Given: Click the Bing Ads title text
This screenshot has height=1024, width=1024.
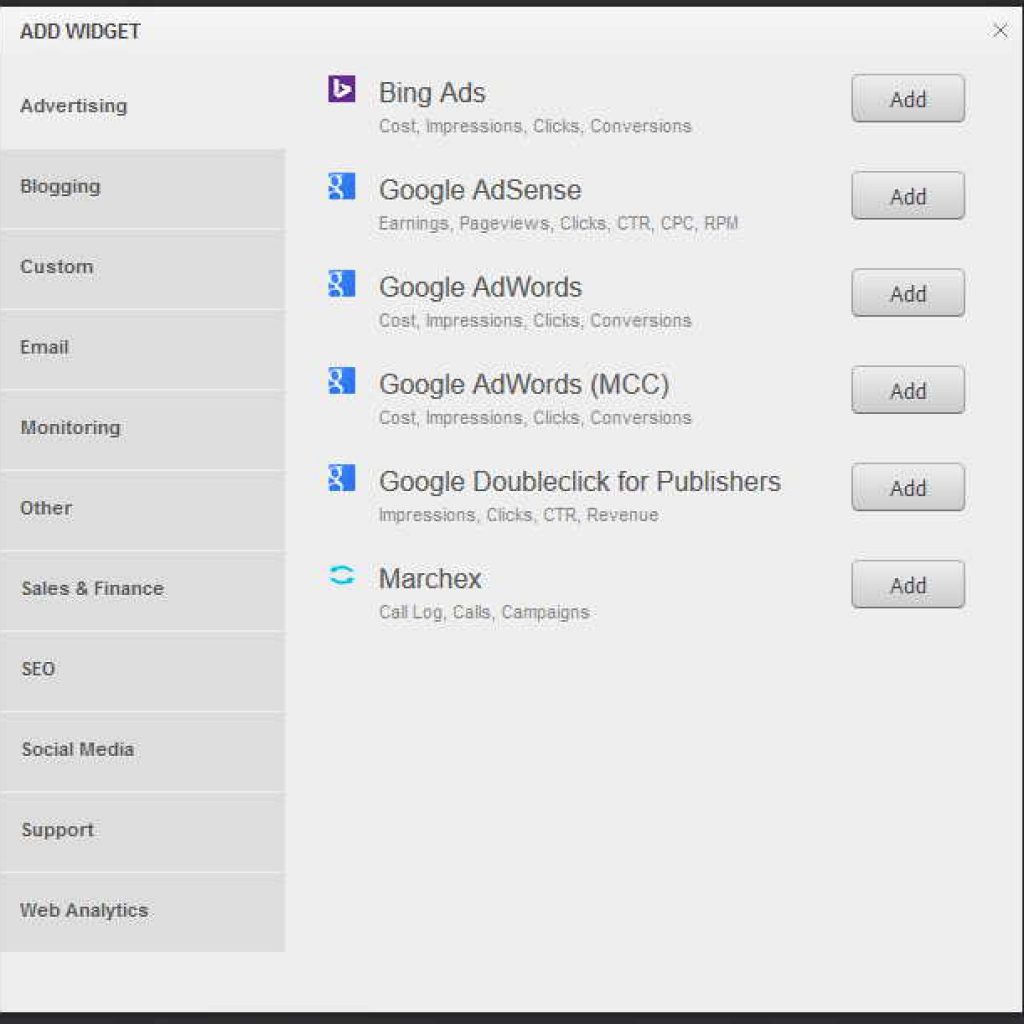Looking at the screenshot, I should (432, 93).
